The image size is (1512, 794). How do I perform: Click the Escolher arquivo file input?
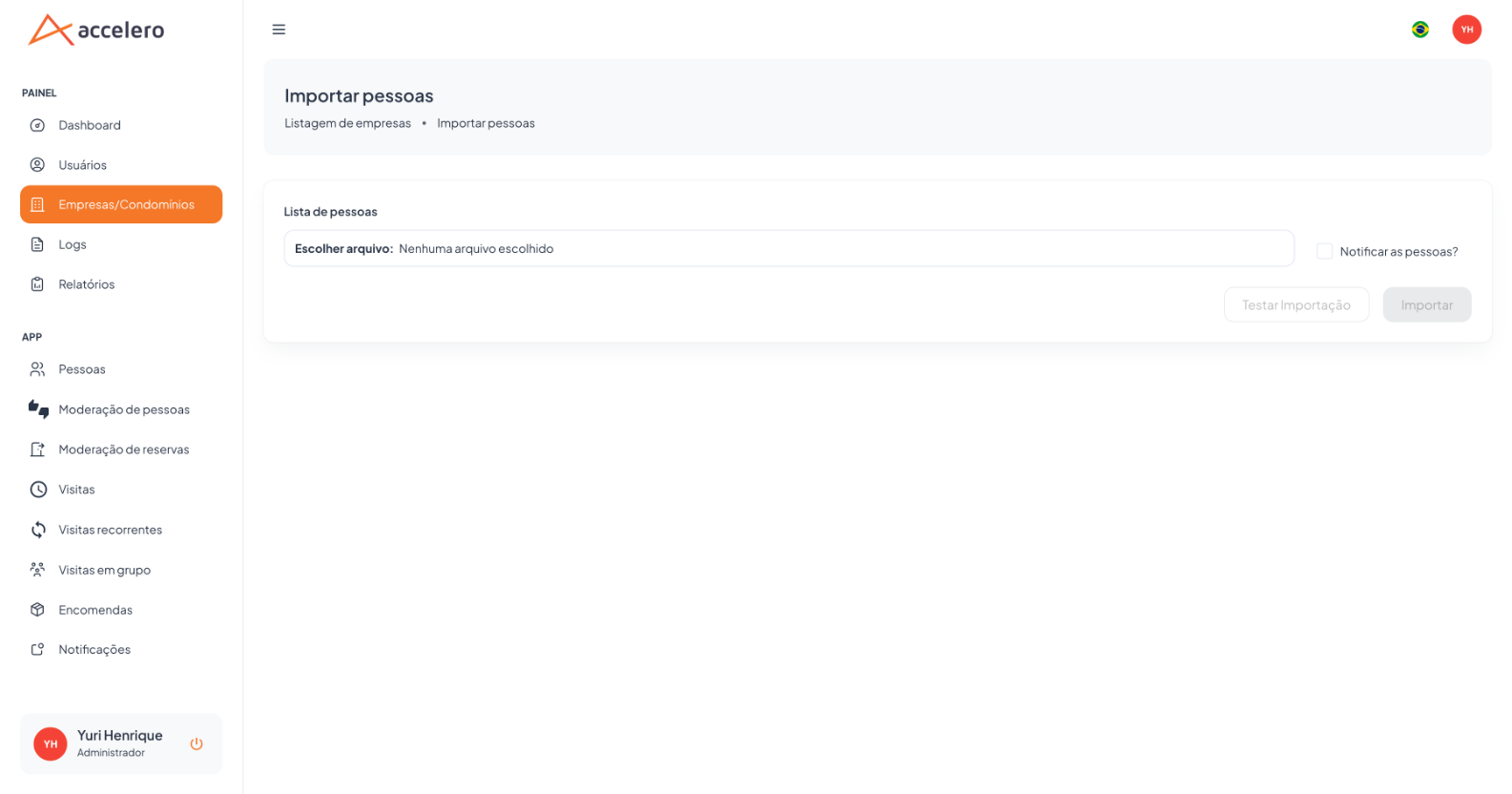[x=789, y=248]
